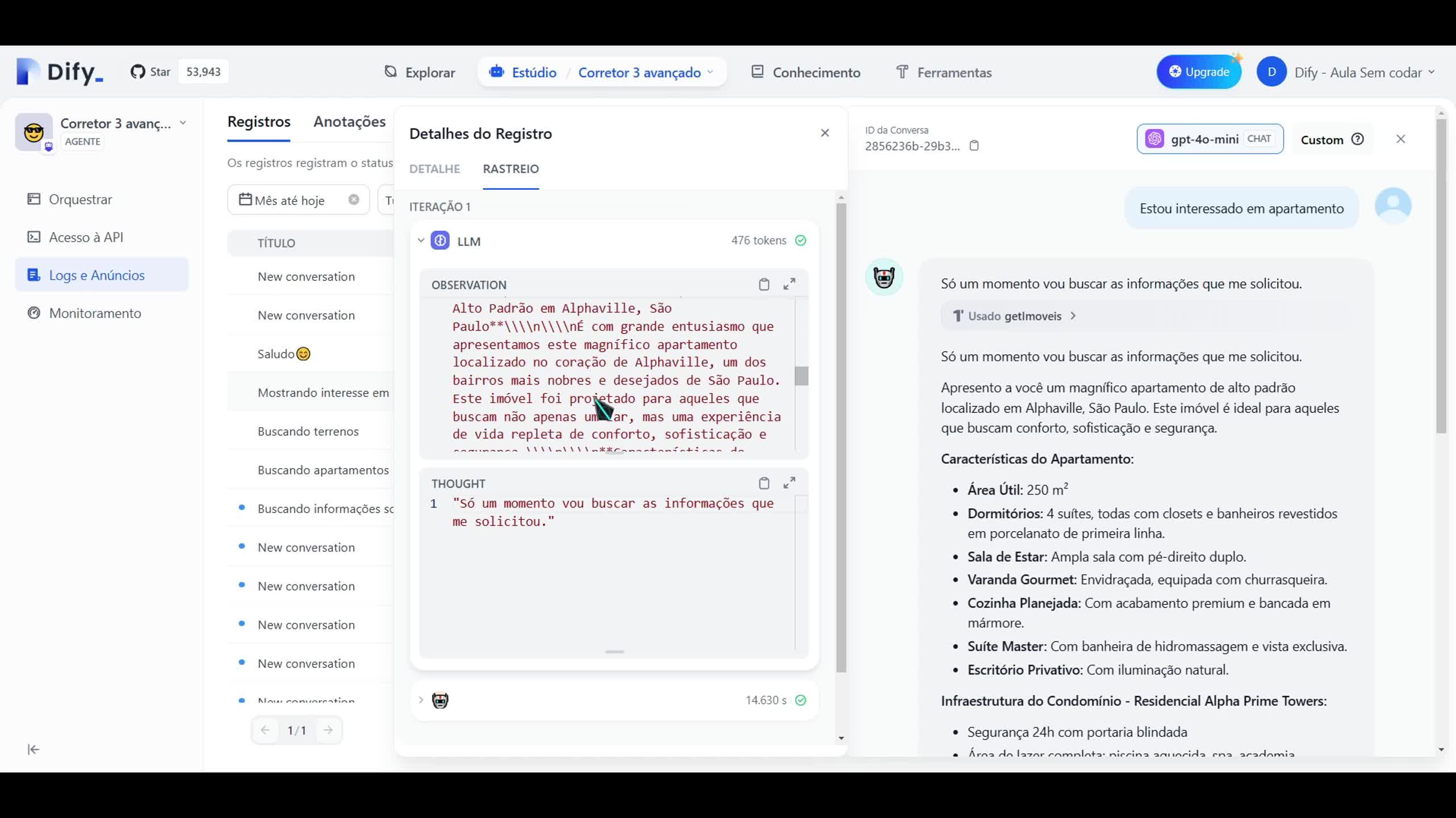Switch to the DETALHE tab

pyautogui.click(x=434, y=169)
